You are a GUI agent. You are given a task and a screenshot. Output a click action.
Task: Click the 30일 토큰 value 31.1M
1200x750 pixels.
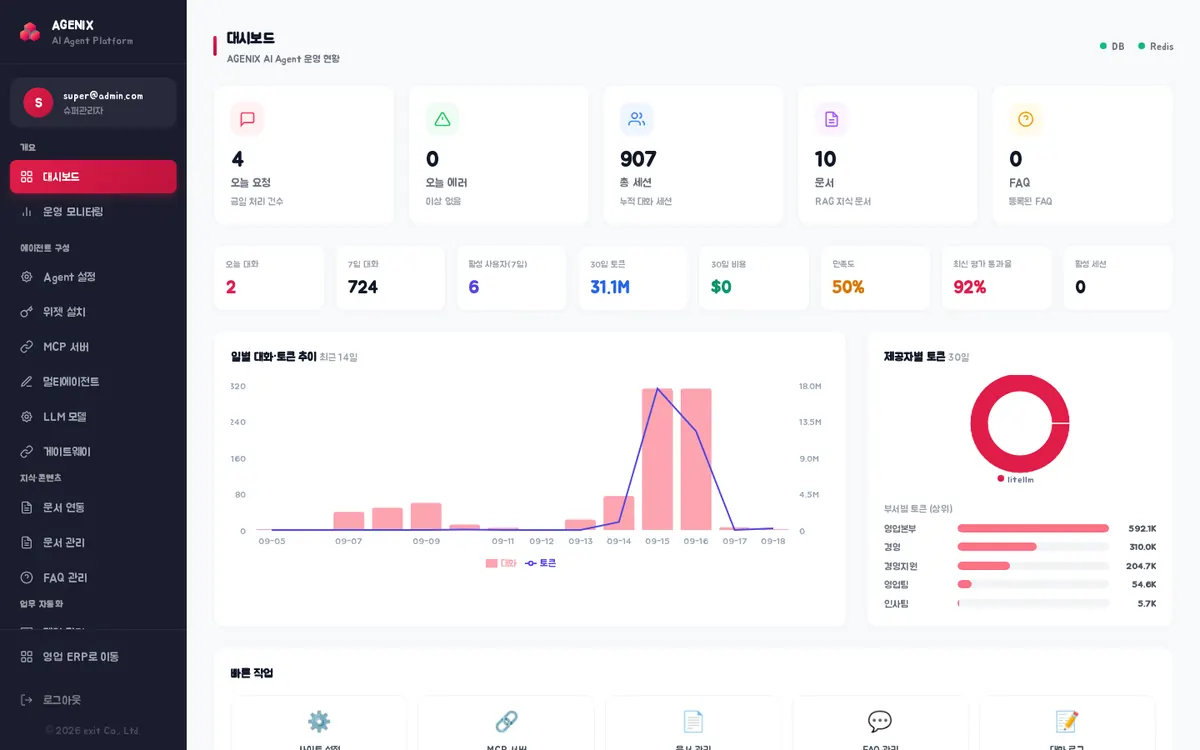pyautogui.click(x=610, y=287)
